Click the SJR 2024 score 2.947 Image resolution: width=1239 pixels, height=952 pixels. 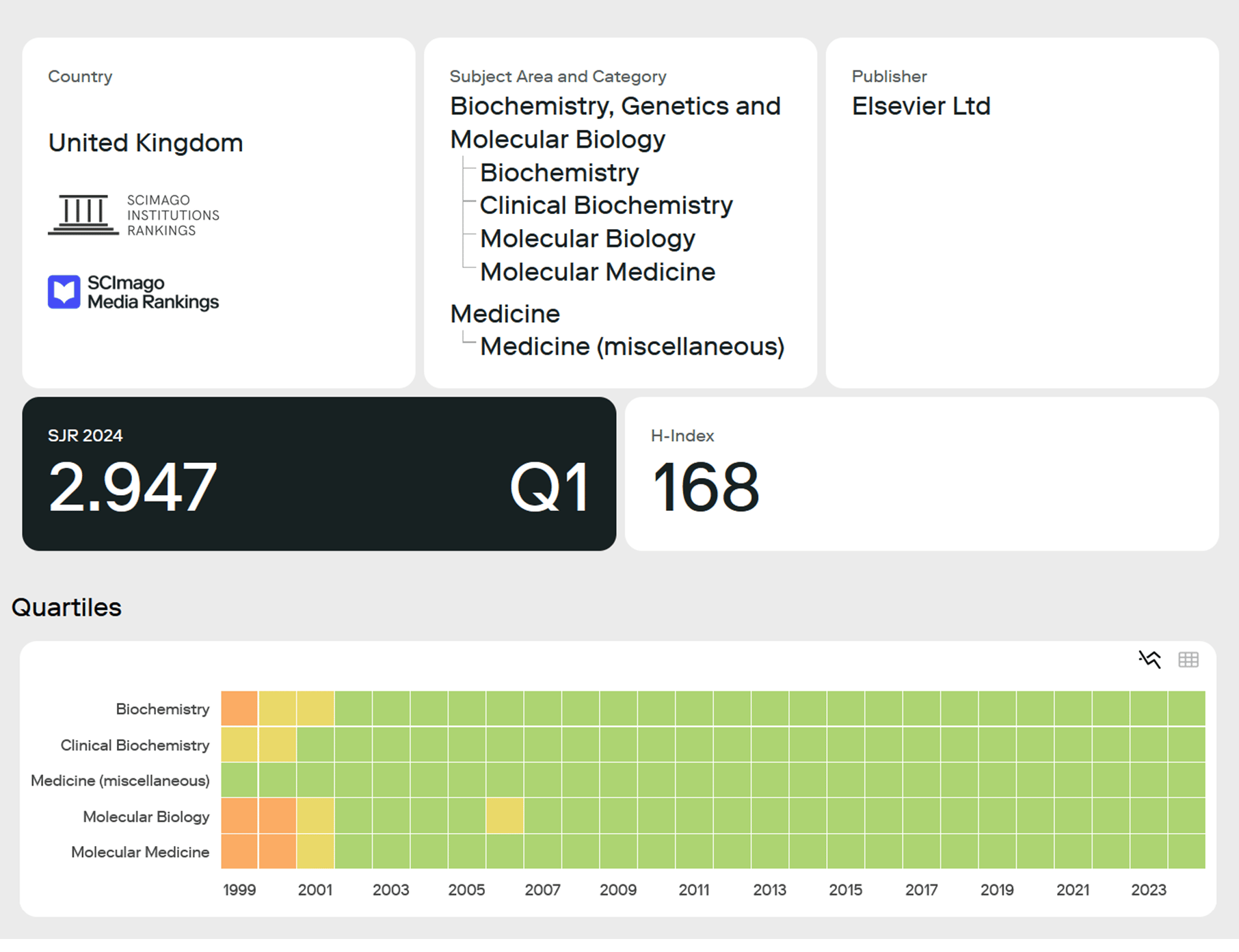tap(133, 487)
